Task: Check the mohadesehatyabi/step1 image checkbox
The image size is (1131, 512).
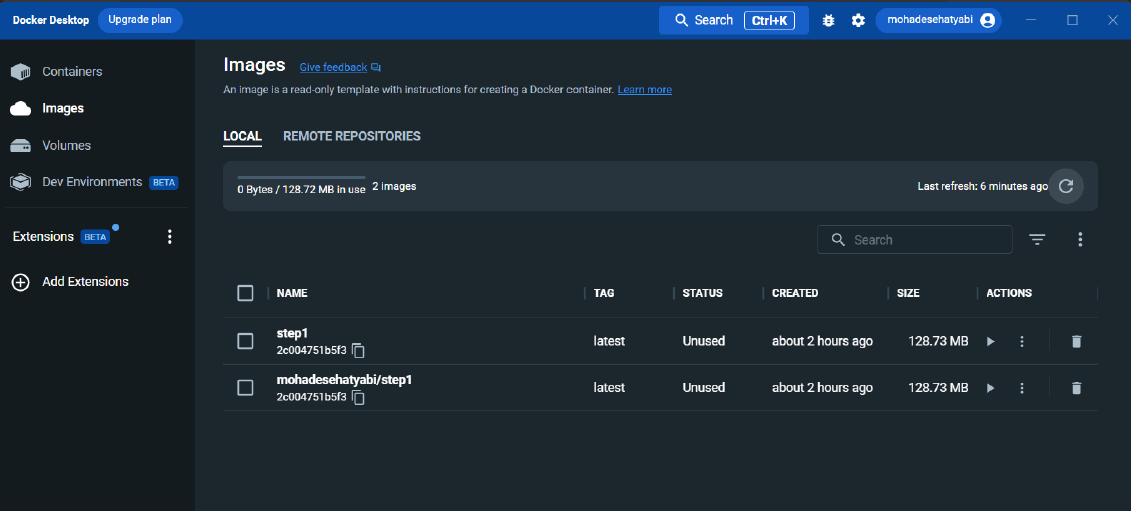Action: 245,388
